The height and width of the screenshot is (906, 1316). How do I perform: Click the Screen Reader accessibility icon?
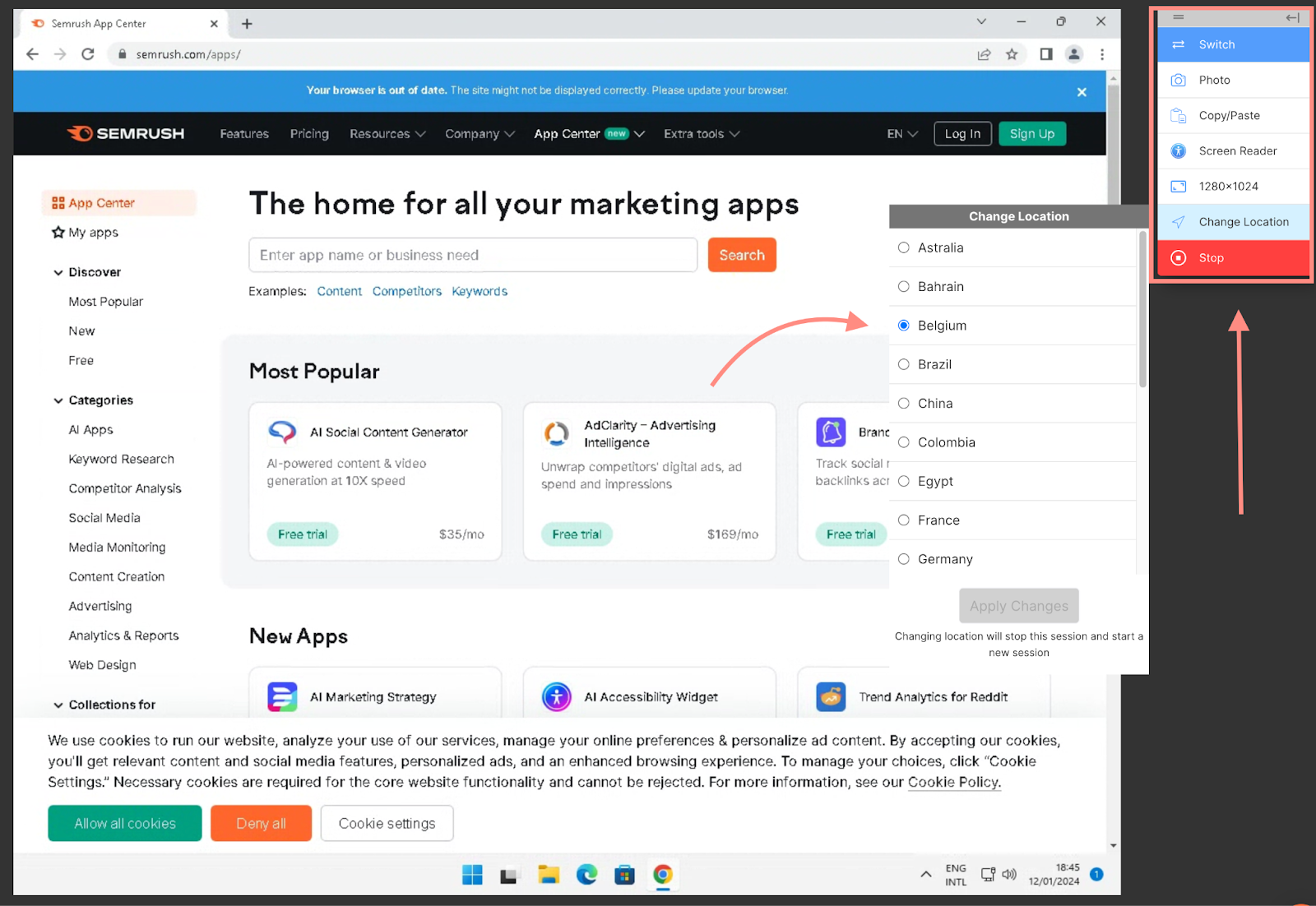coord(1178,151)
